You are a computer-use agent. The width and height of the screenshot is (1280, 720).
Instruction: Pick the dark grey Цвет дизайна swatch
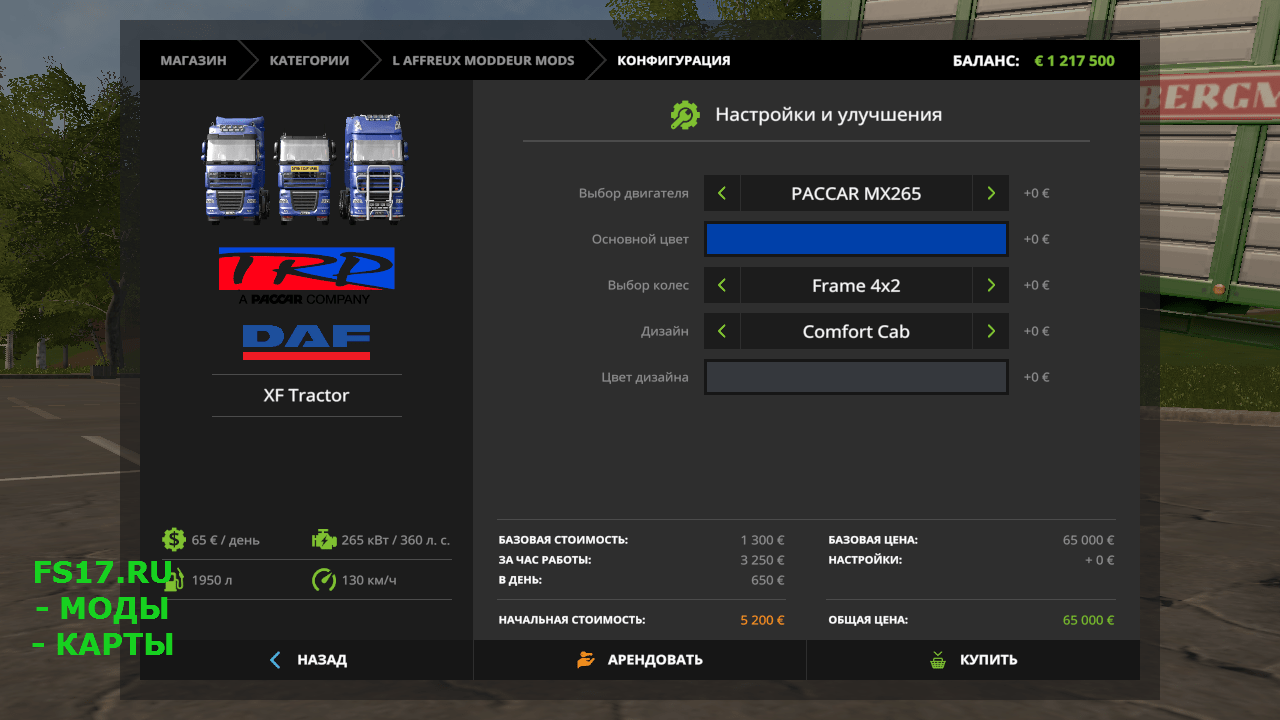(856, 377)
